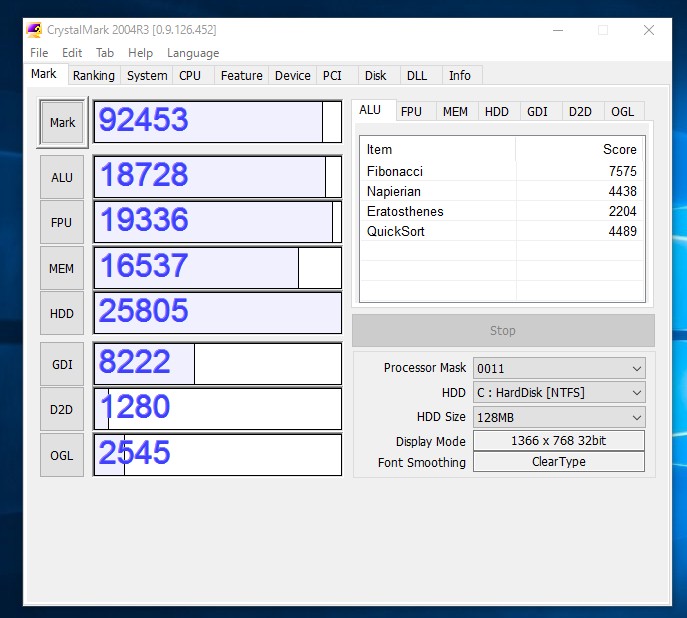Image resolution: width=687 pixels, height=618 pixels.
Task: Run the HDD benchmark button
Action: click(x=62, y=314)
